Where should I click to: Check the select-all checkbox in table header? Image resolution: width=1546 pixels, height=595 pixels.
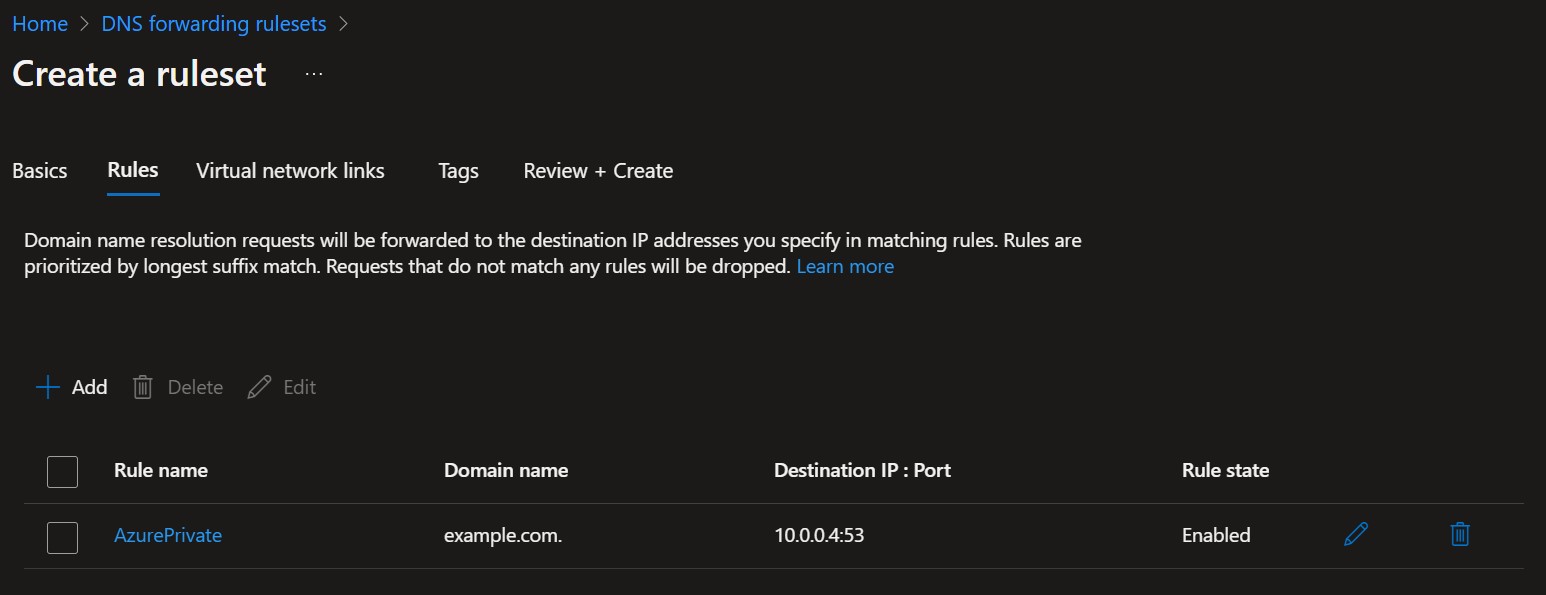pos(62,471)
